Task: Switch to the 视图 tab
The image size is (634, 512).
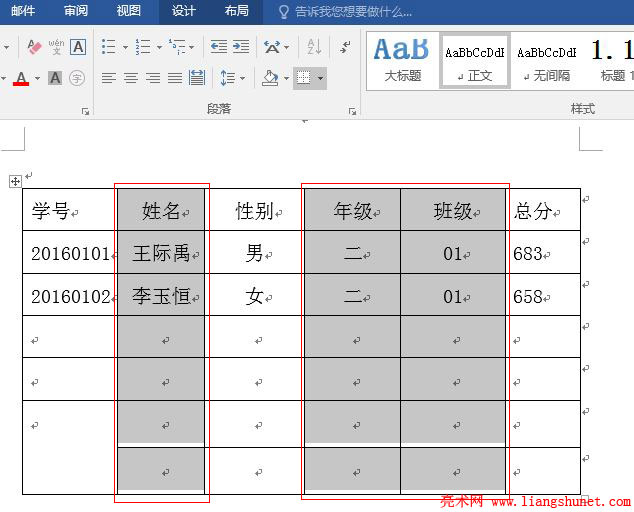Action: point(129,11)
